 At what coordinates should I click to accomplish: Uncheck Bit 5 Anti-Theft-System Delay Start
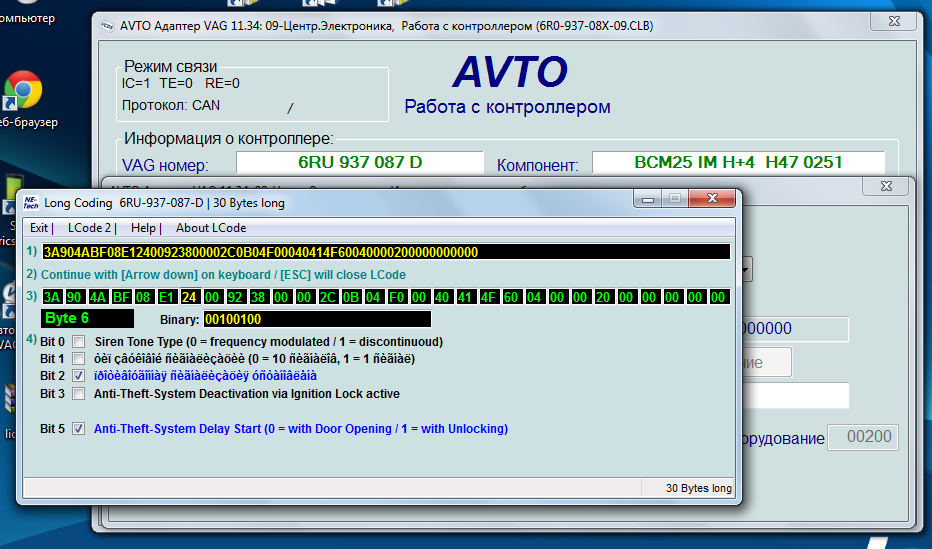[x=78, y=429]
